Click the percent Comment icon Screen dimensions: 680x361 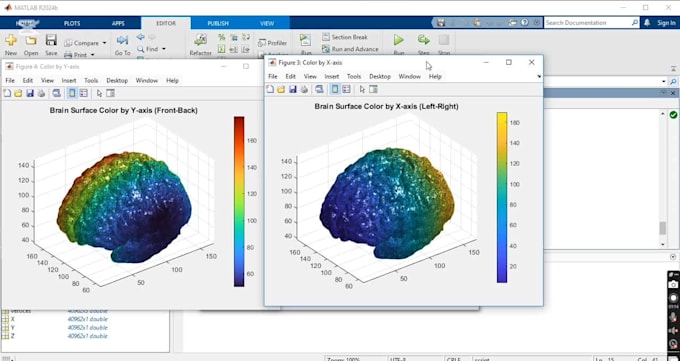click(x=221, y=37)
